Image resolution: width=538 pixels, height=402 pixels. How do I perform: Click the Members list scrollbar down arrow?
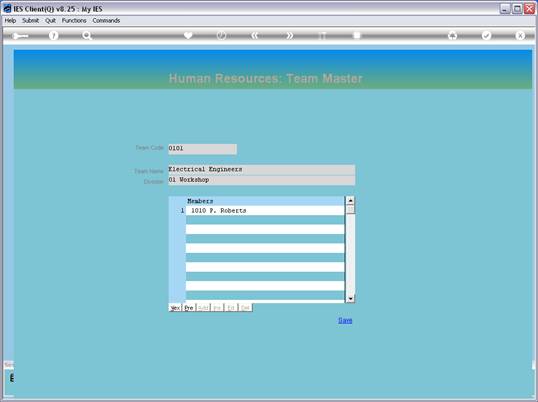coord(350,298)
